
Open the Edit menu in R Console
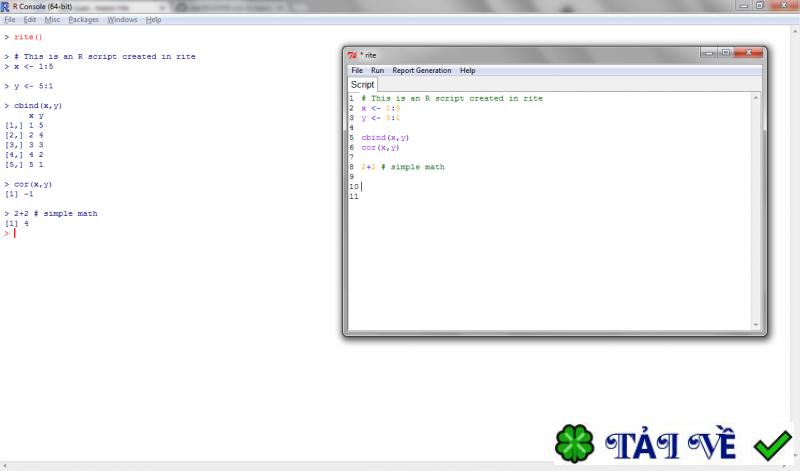(x=30, y=19)
